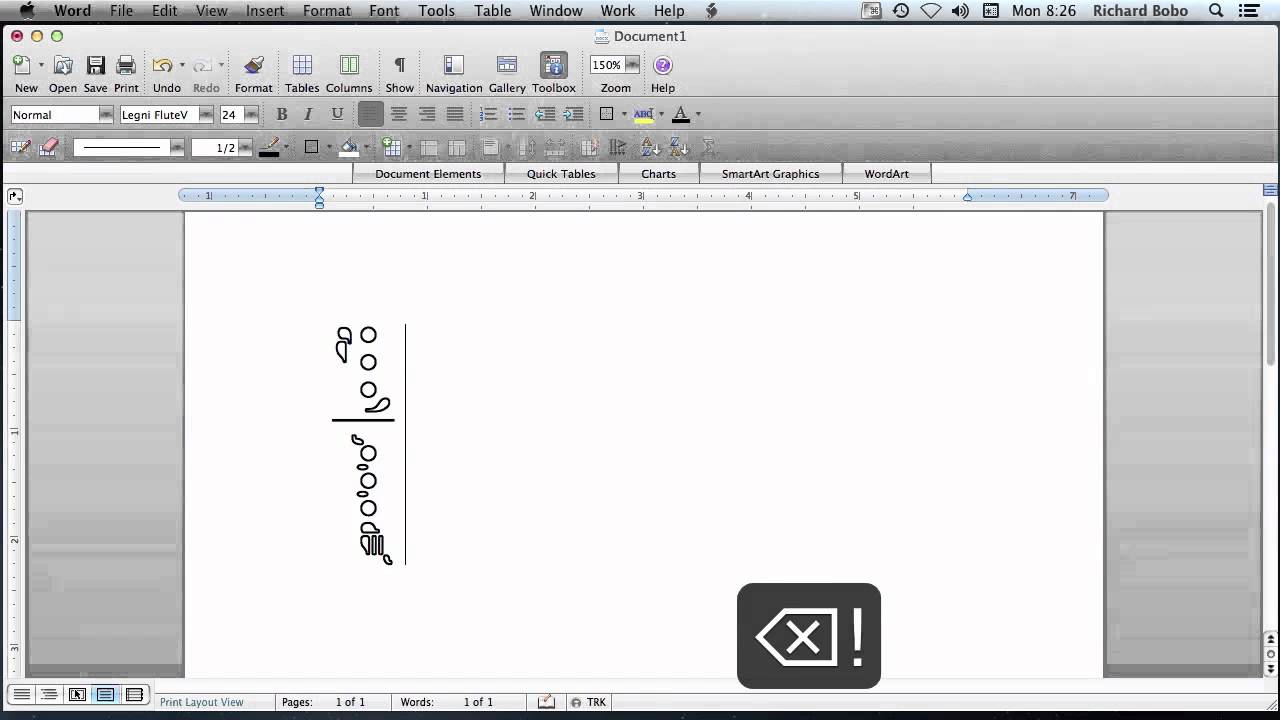
Task: Click the highlight color ABC swatch
Action: pos(643,114)
